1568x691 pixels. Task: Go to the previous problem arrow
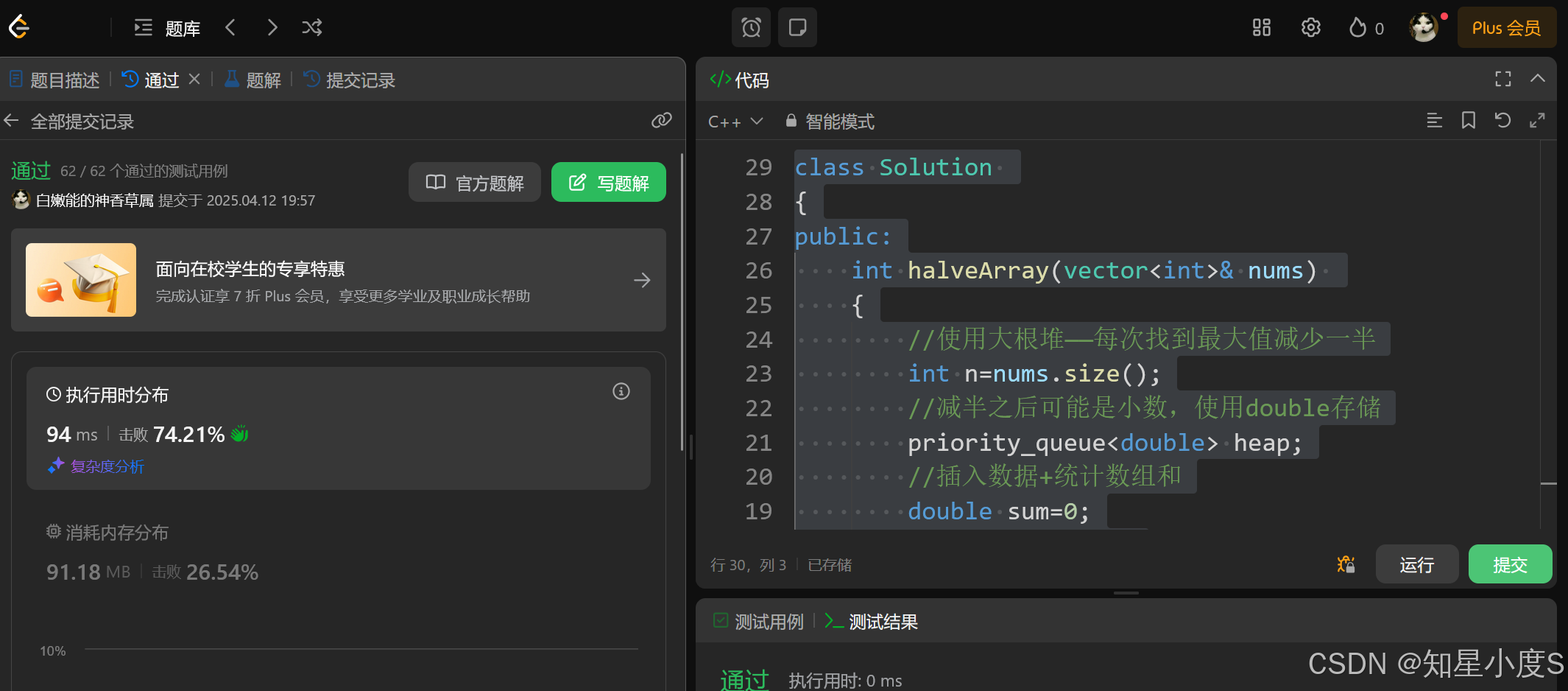[230, 27]
